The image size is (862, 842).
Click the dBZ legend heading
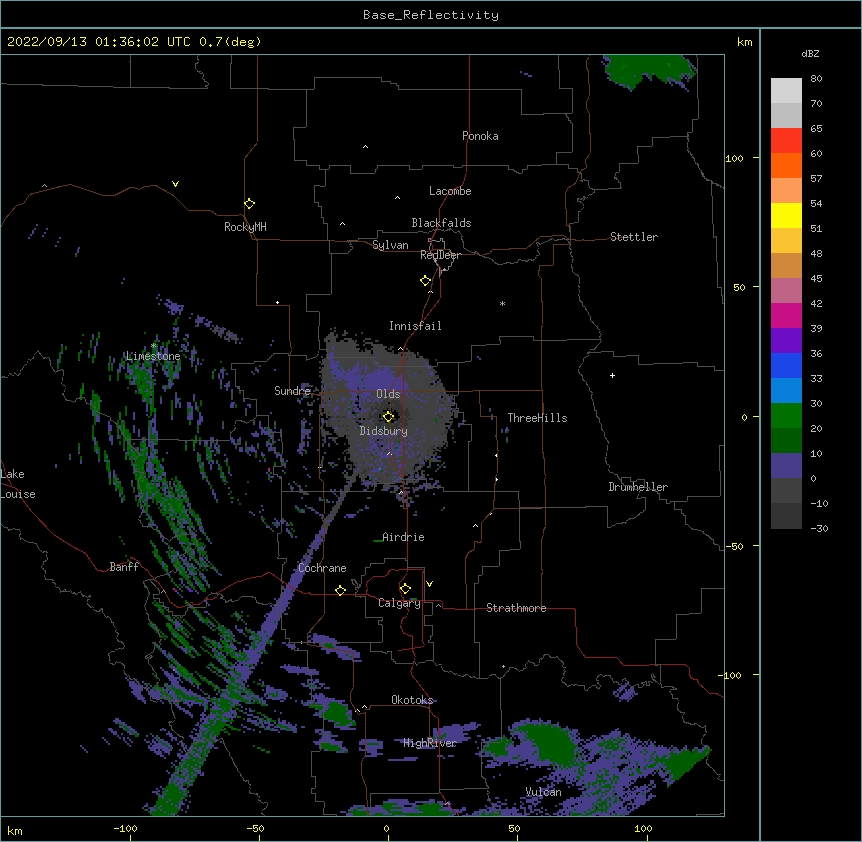[810, 53]
